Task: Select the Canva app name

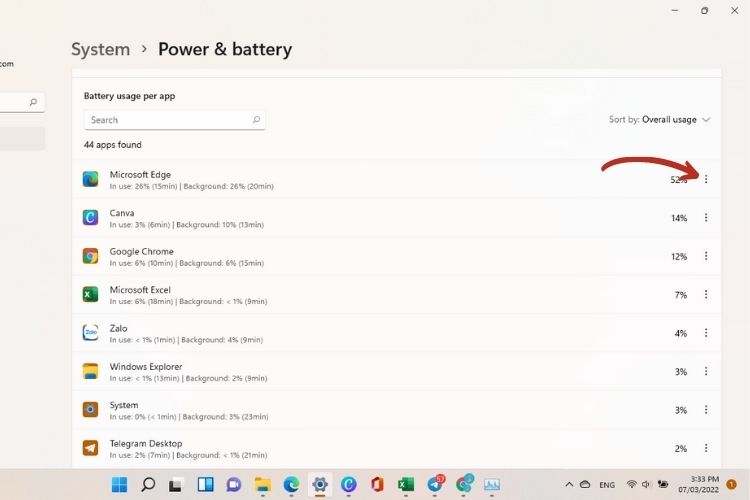Action: click(122, 213)
